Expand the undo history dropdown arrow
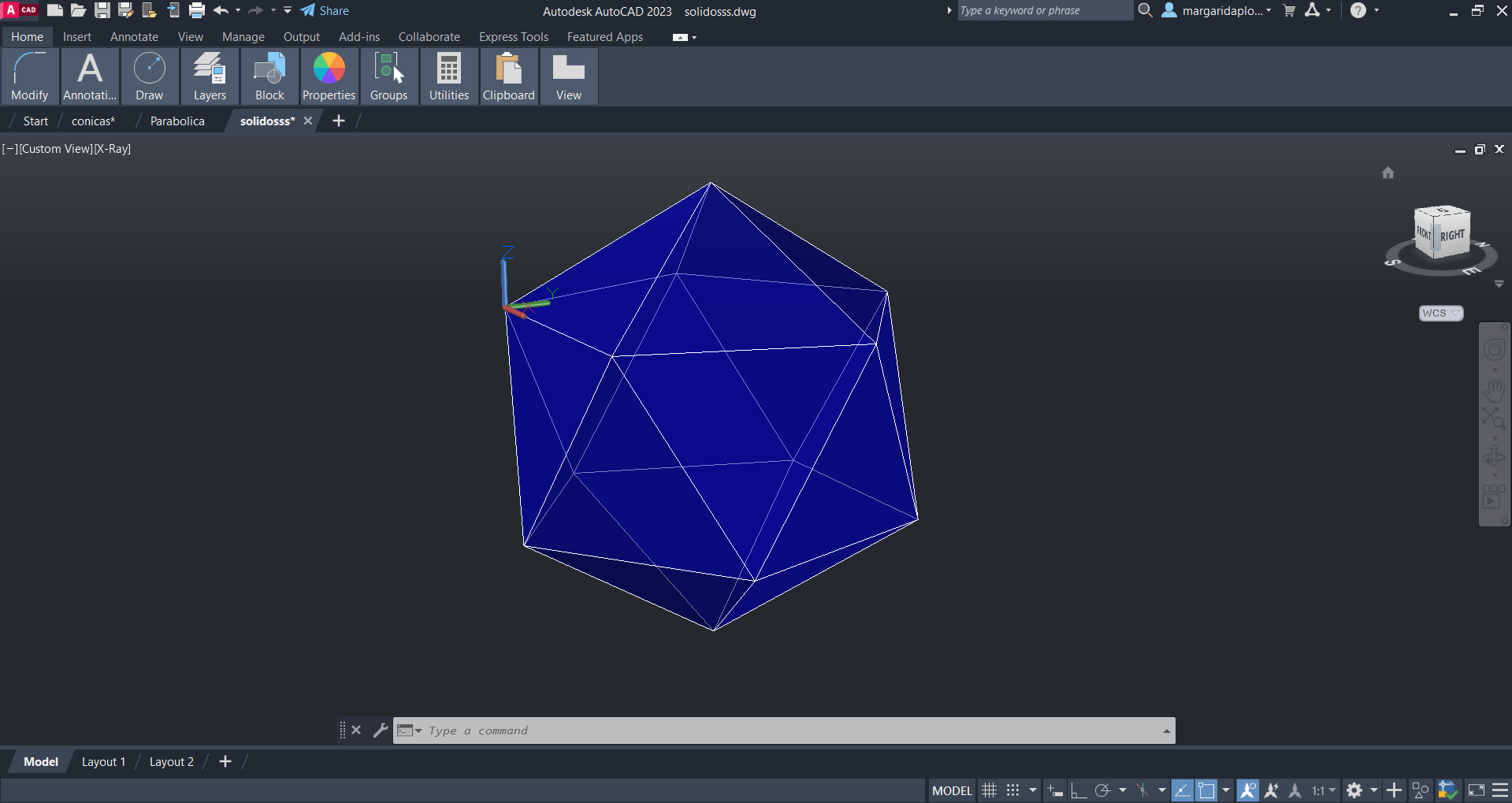 [238, 10]
